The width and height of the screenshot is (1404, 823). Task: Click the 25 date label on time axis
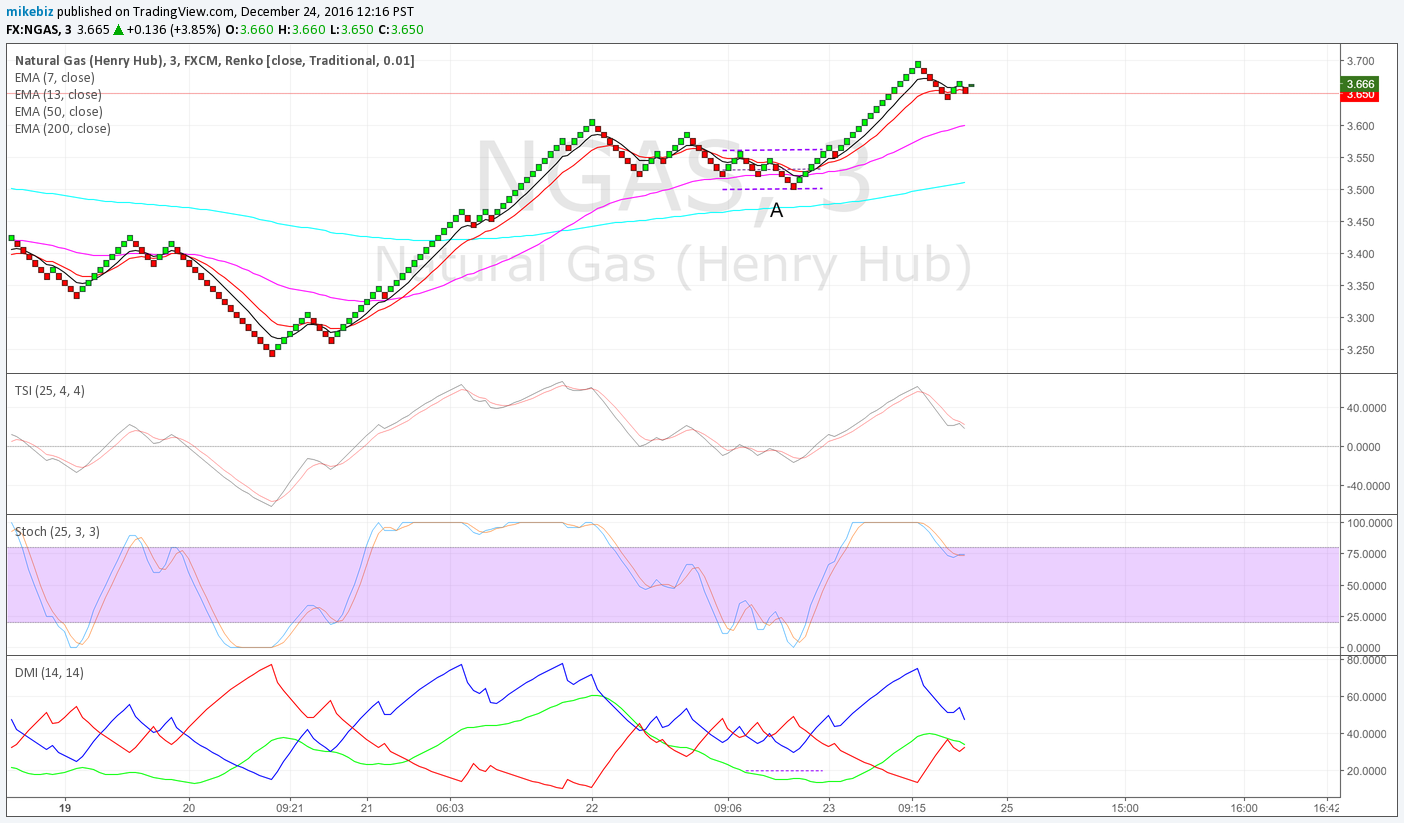(1007, 807)
